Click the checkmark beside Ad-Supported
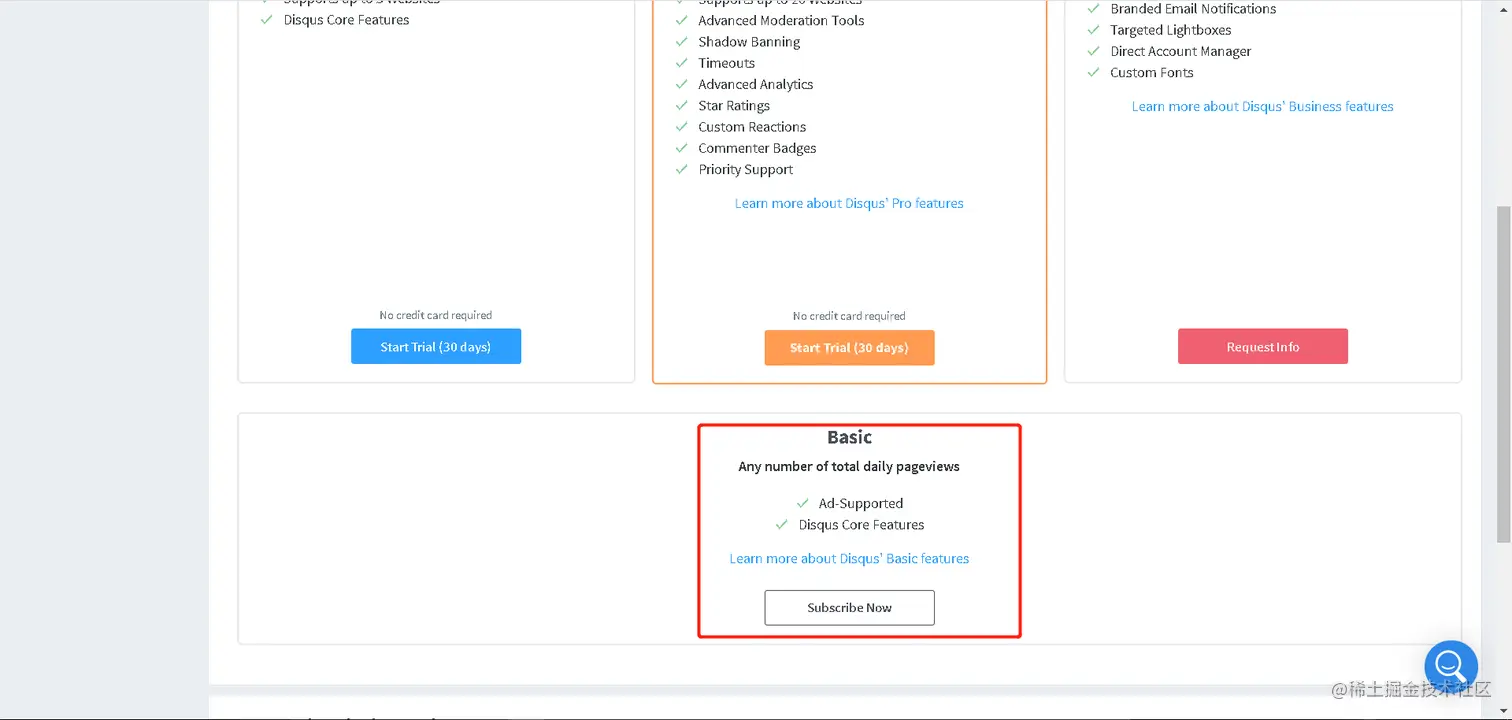The width and height of the screenshot is (1512, 720). (802, 503)
